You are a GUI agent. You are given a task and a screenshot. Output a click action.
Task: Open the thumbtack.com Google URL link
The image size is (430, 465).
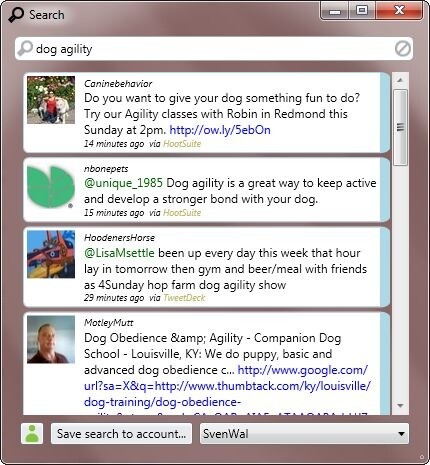pyautogui.click(x=227, y=386)
